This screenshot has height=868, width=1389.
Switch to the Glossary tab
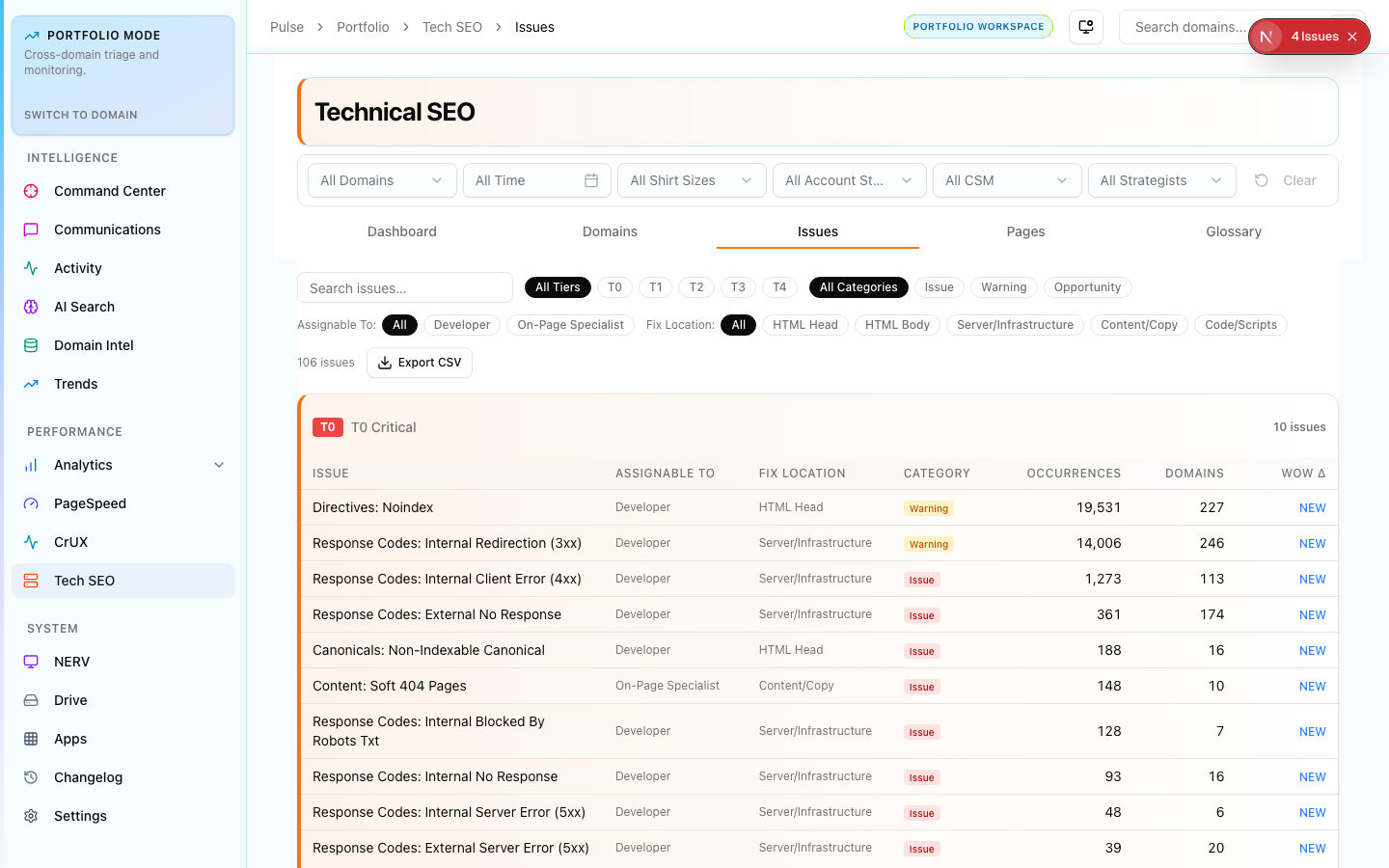(x=1233, y=231)
